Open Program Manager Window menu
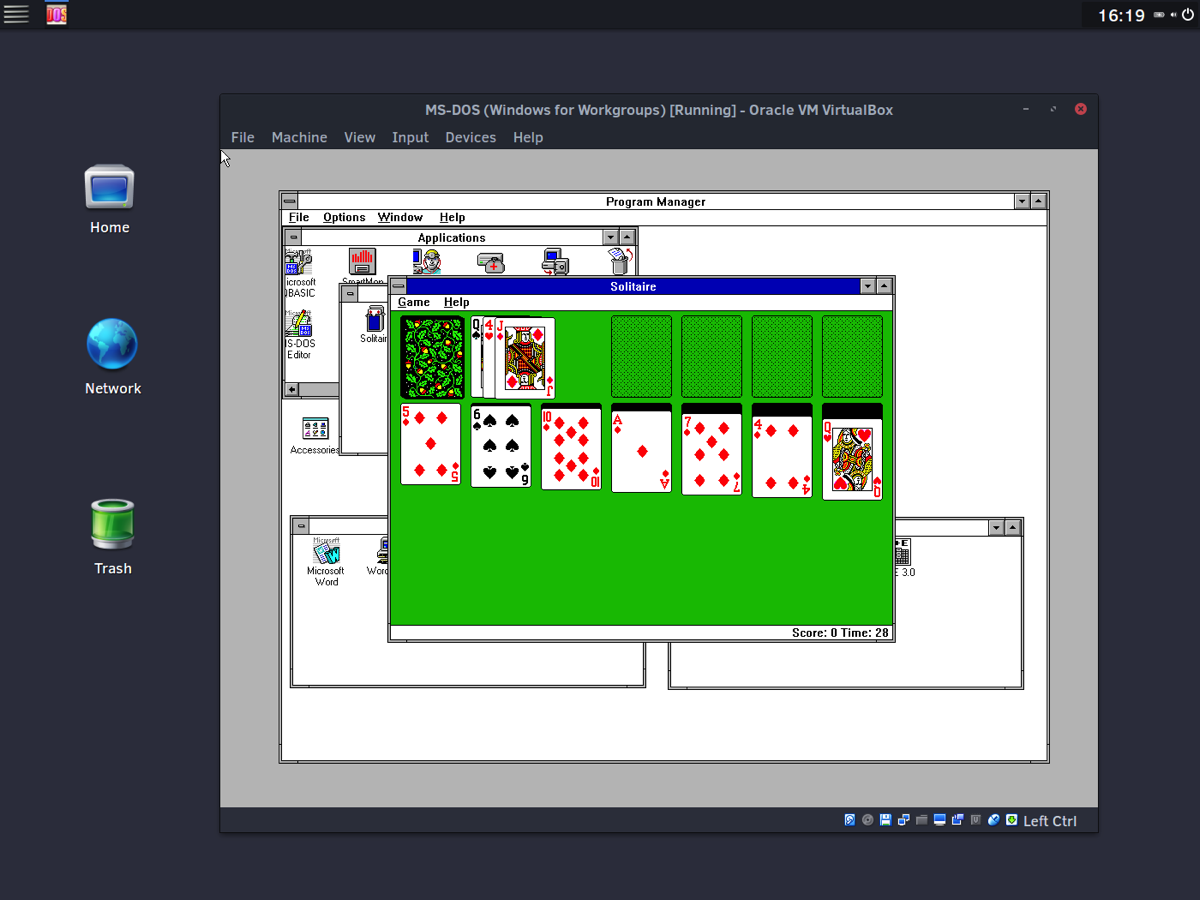The width and height of the screenshot is (1200, 900). point(400,217)
